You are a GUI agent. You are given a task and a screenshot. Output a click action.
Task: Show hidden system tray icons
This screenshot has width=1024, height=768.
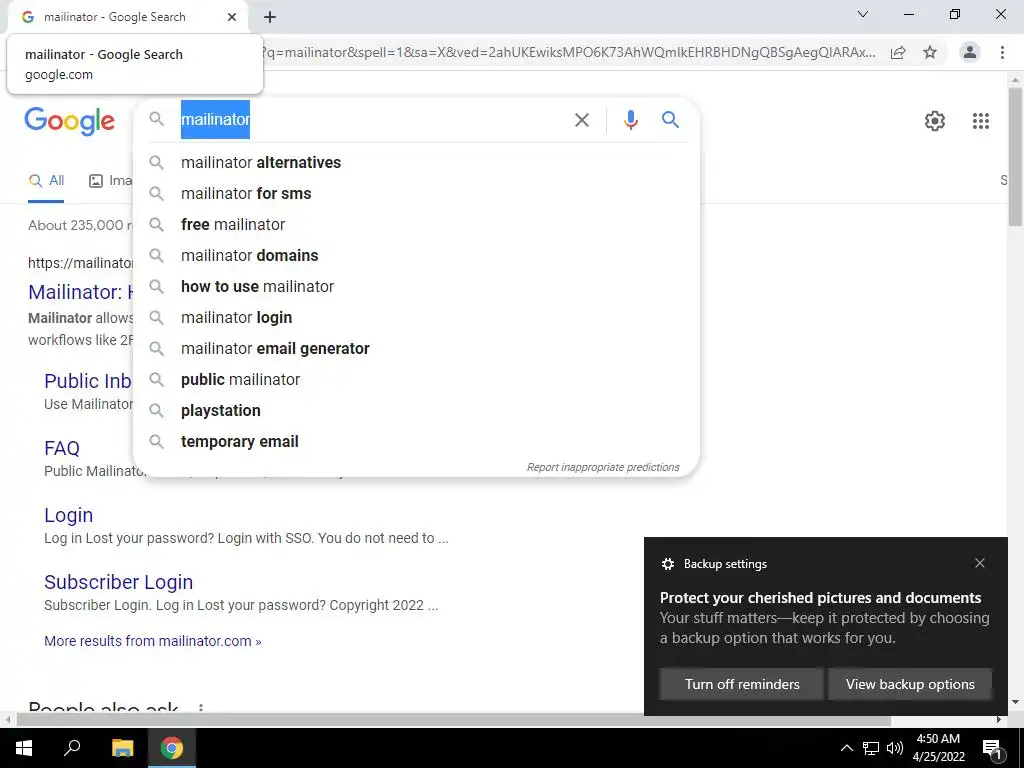pyautogui.click(x=846, y=748)
